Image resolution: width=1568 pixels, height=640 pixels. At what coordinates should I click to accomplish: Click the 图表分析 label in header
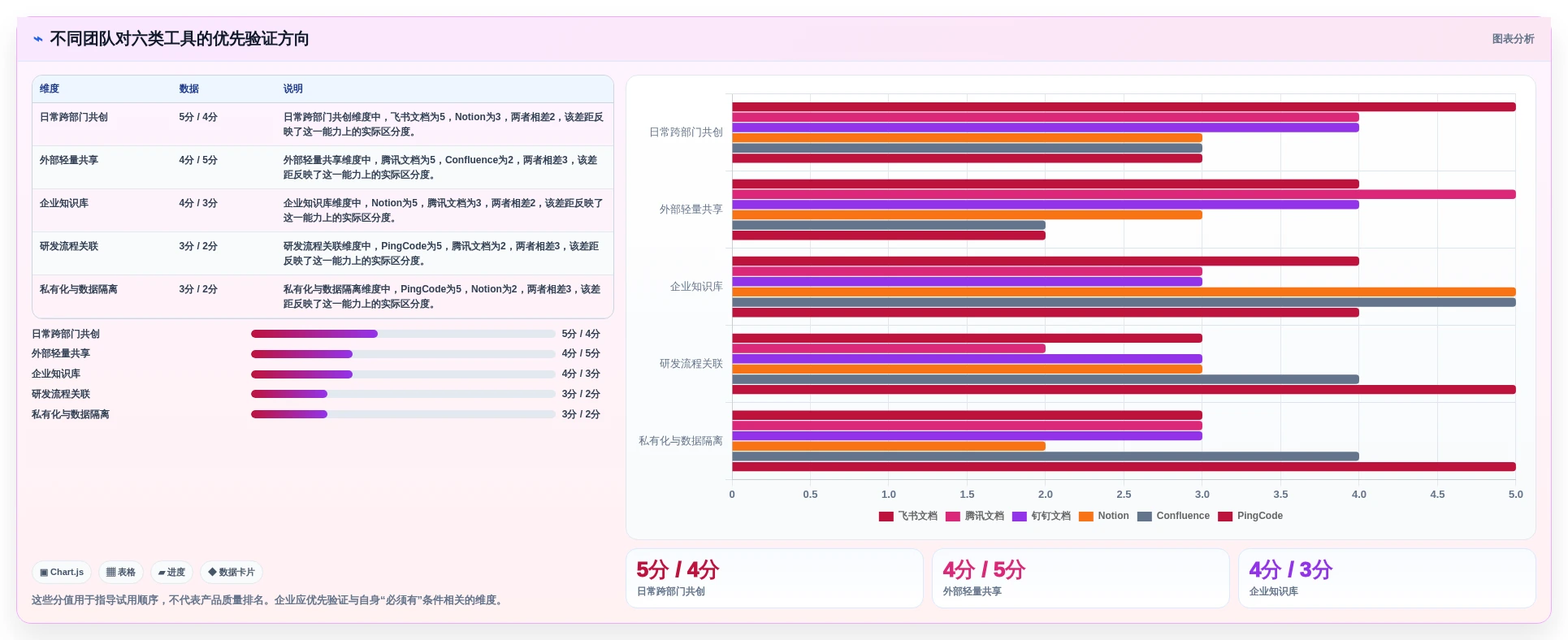point(1513,39)
